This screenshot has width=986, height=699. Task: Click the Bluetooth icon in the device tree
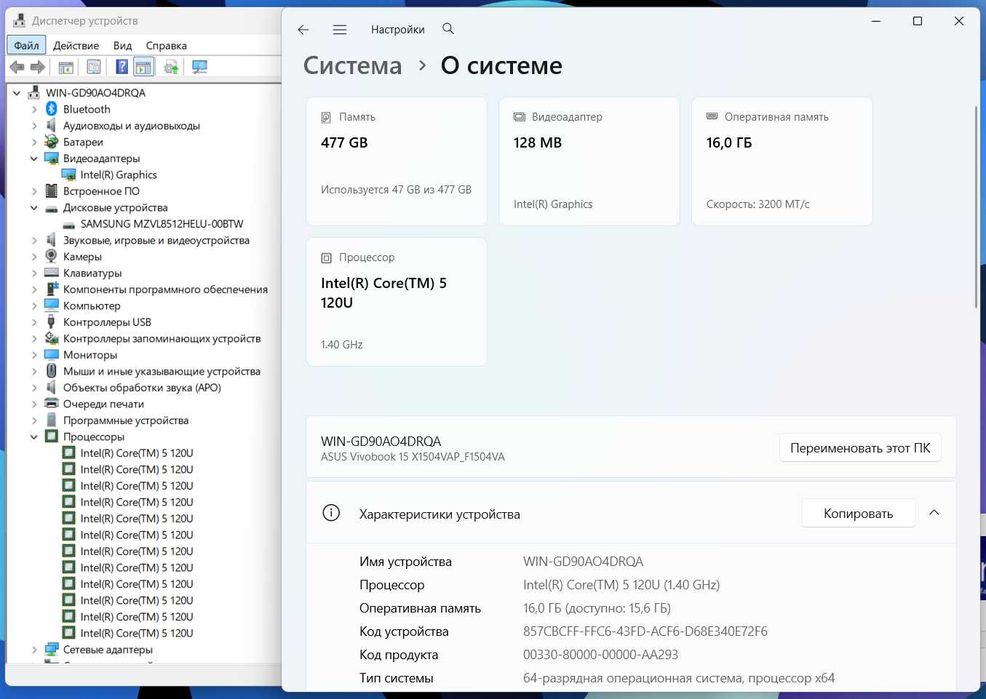[52, 109]
